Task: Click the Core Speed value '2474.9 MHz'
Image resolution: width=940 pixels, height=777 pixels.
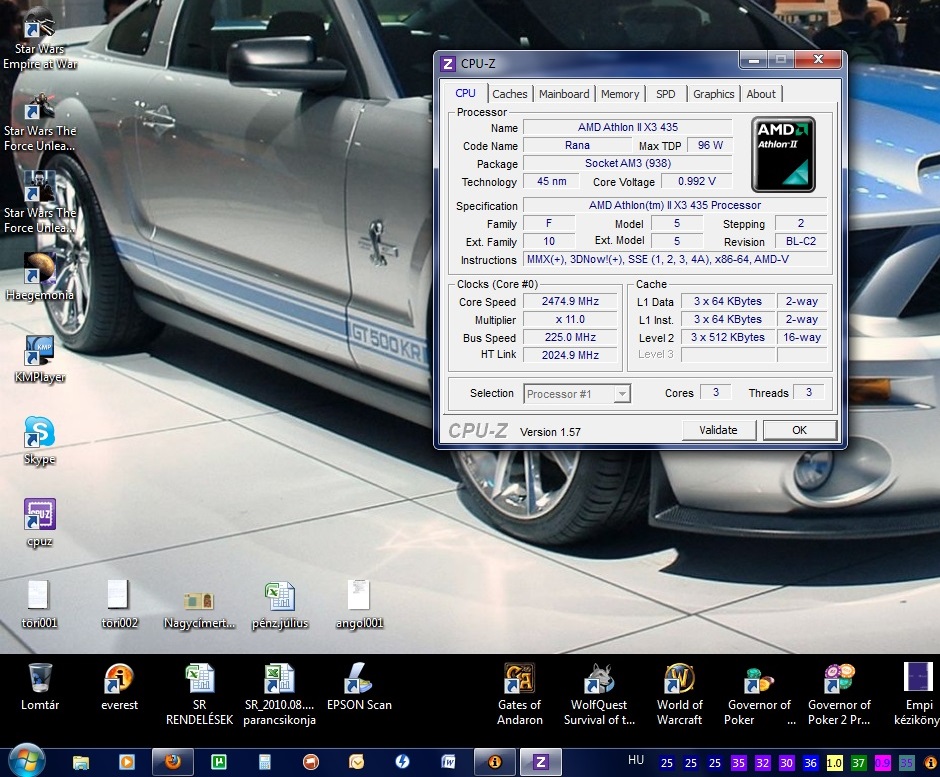Action: coord(570,301)
